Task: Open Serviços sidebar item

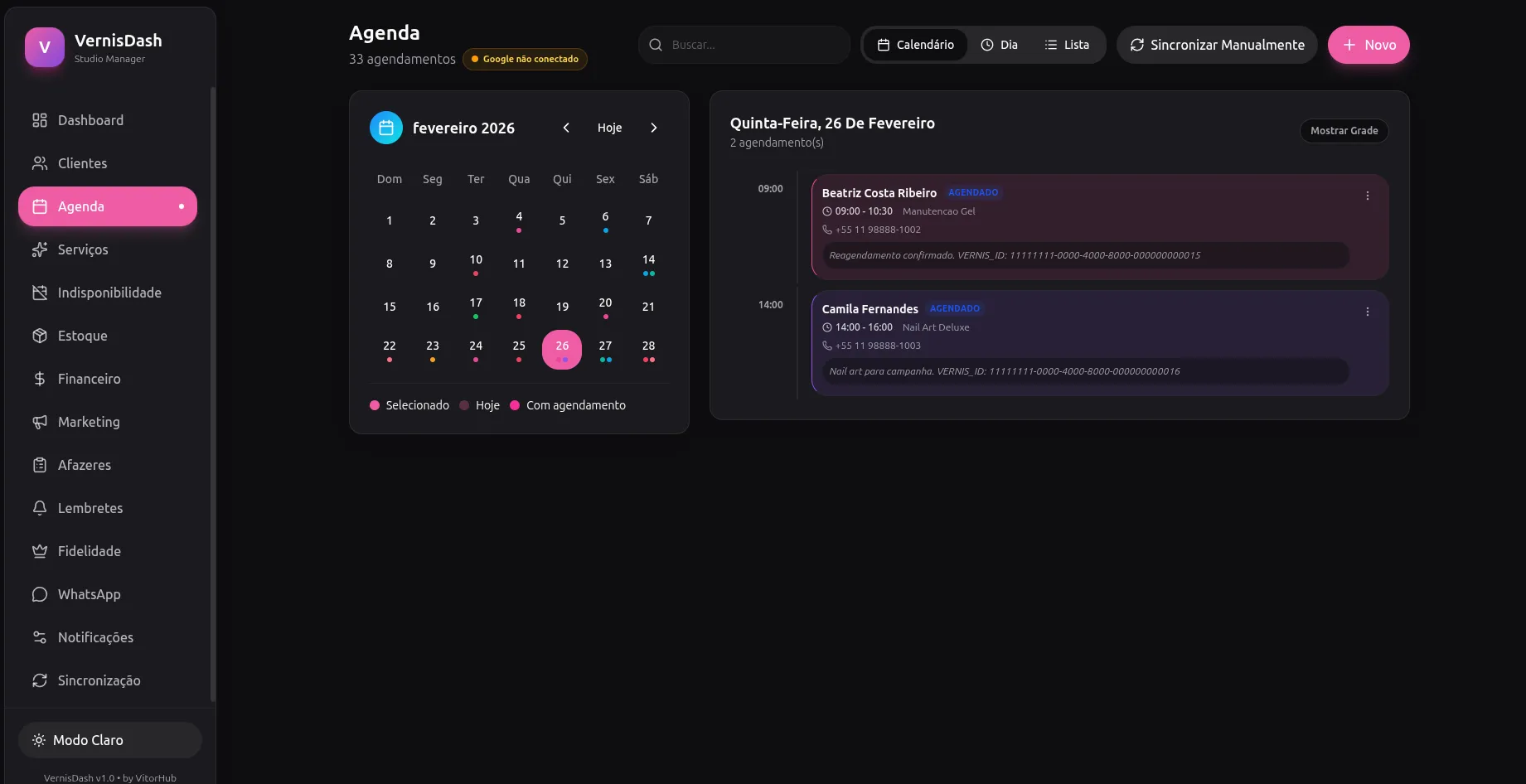Action: coord(108,249)
